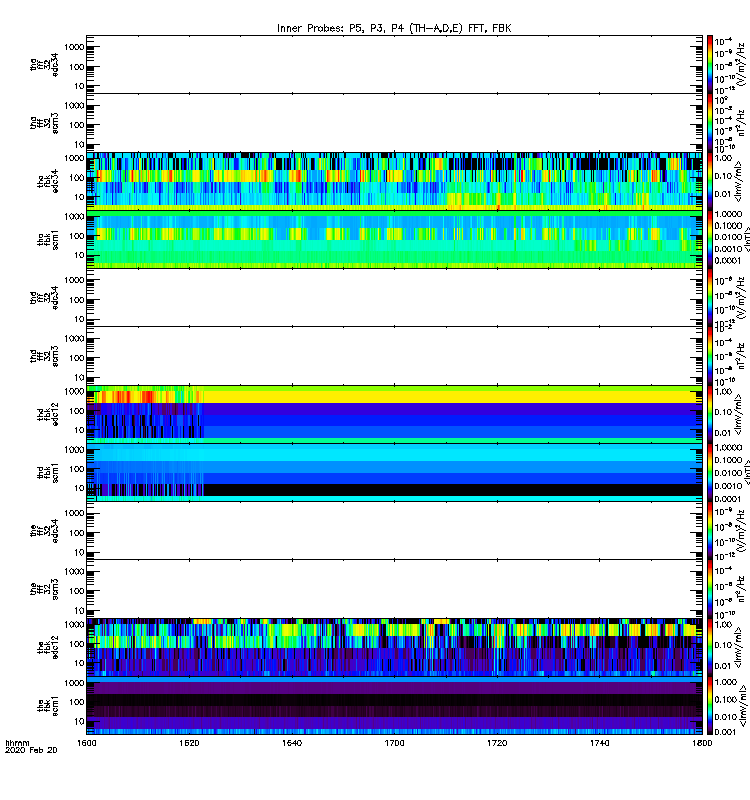Click the "tha fbk edc34" panel label
This screenshot has height=800, width=750.
[48, 182]
